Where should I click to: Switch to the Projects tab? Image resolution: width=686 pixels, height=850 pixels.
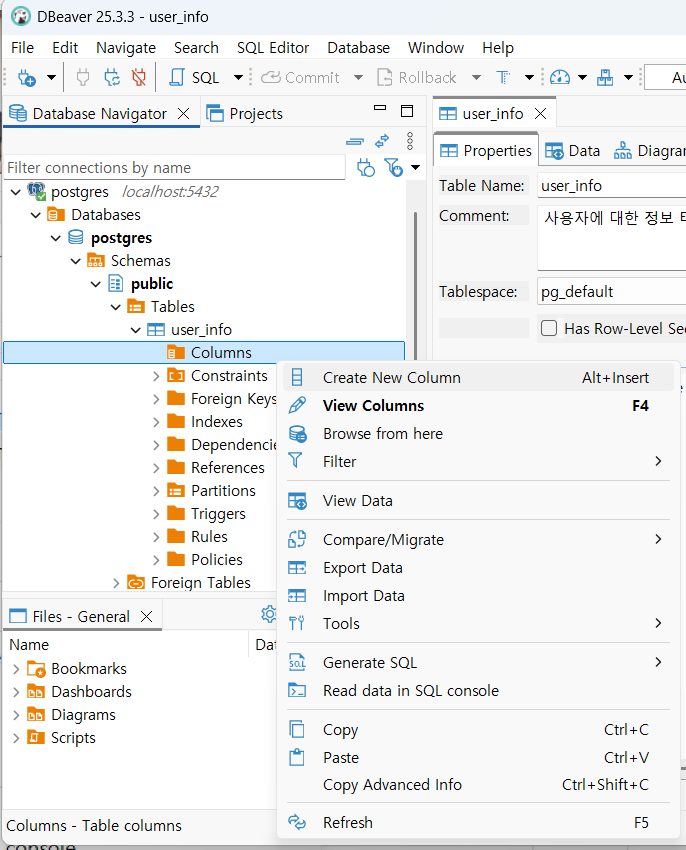pyautogui.click(x=245, y=113)
